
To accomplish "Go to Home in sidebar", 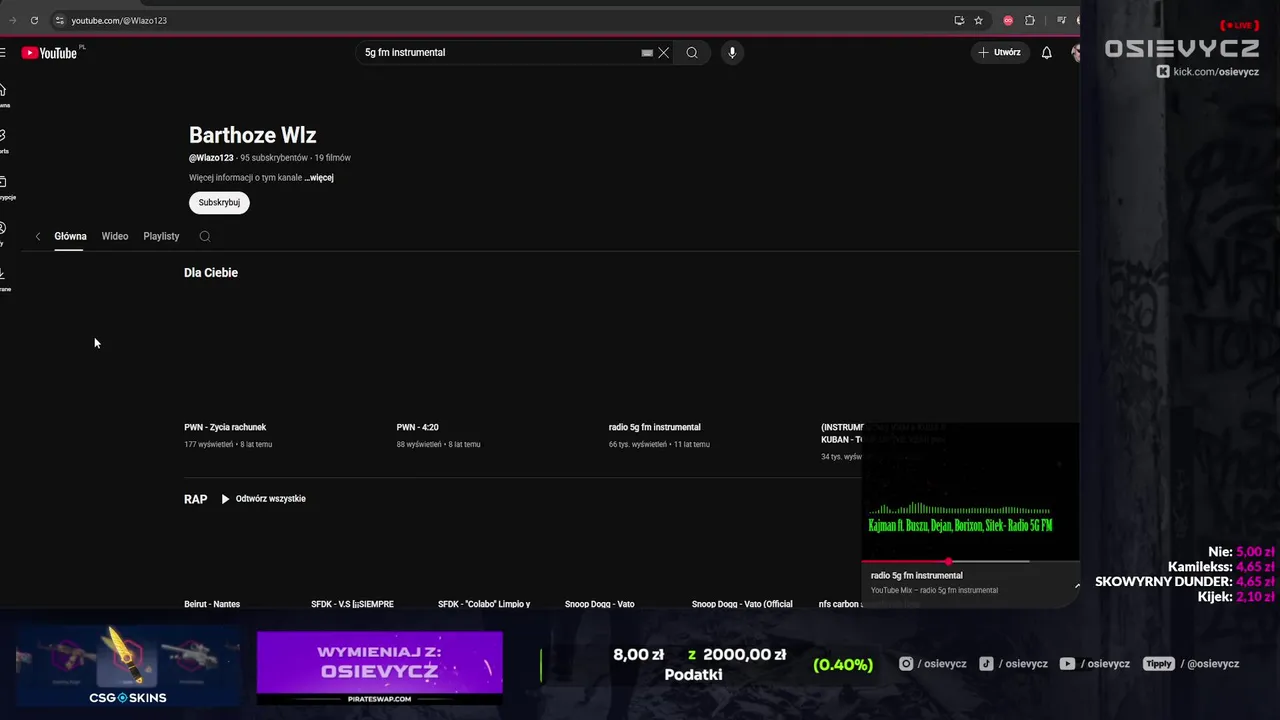I will click(x=4, y=95).
